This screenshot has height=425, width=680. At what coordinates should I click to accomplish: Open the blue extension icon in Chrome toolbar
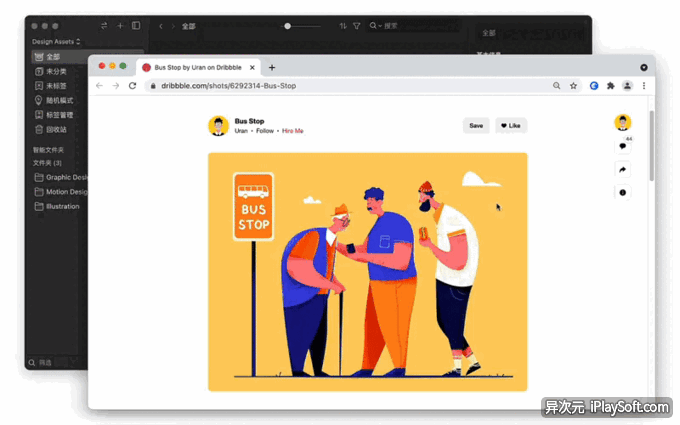click(x=594, y=86)
